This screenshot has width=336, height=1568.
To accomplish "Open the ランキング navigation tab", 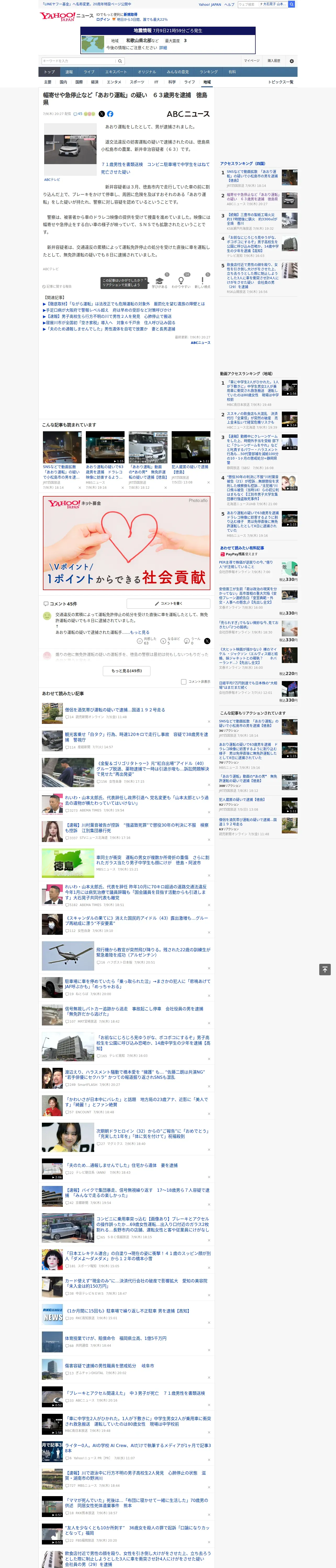I will coord(209,72).
